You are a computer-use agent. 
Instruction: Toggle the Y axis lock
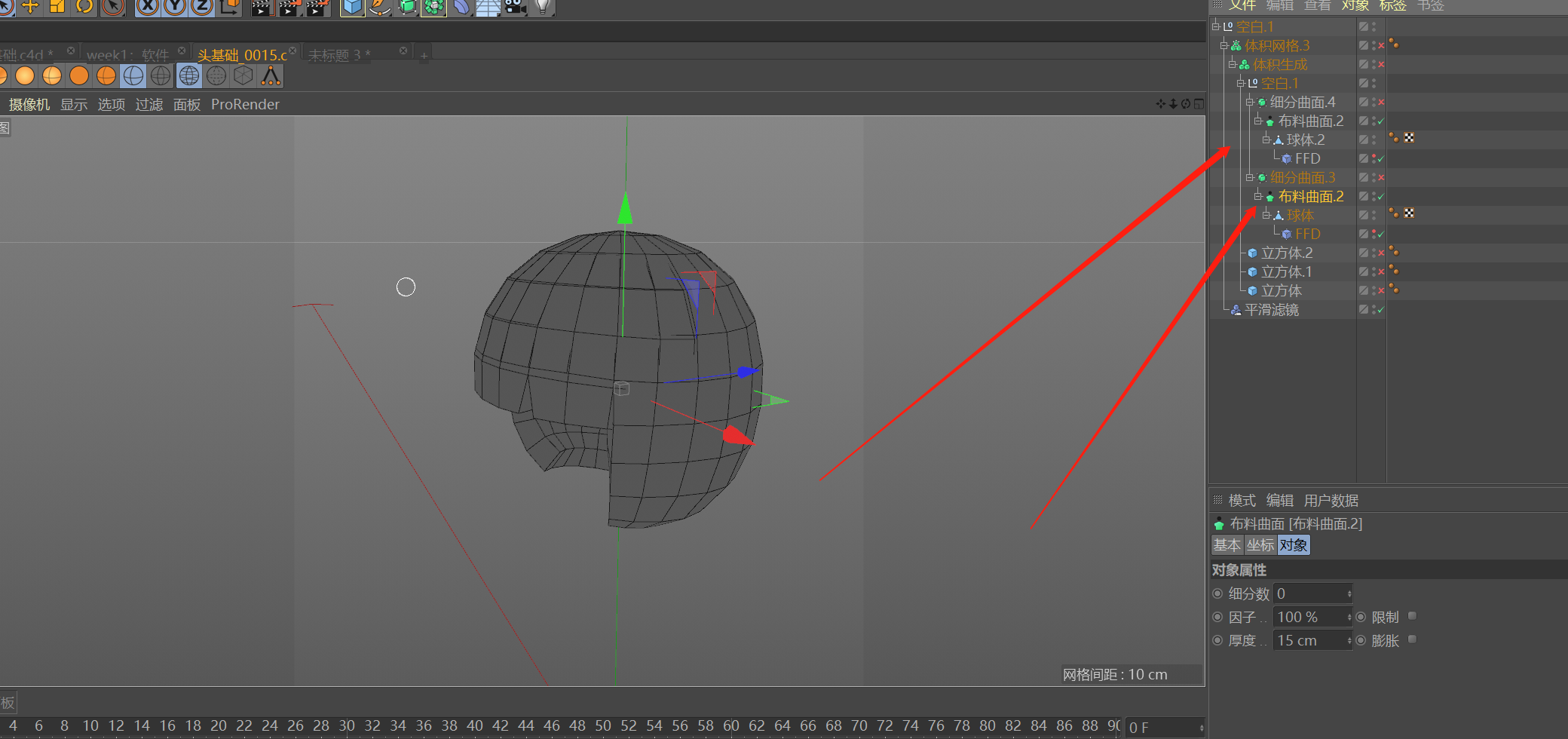point(175,7)
